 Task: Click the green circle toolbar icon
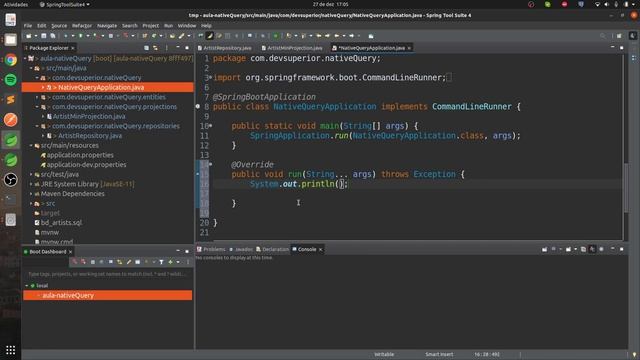point(276,36)
